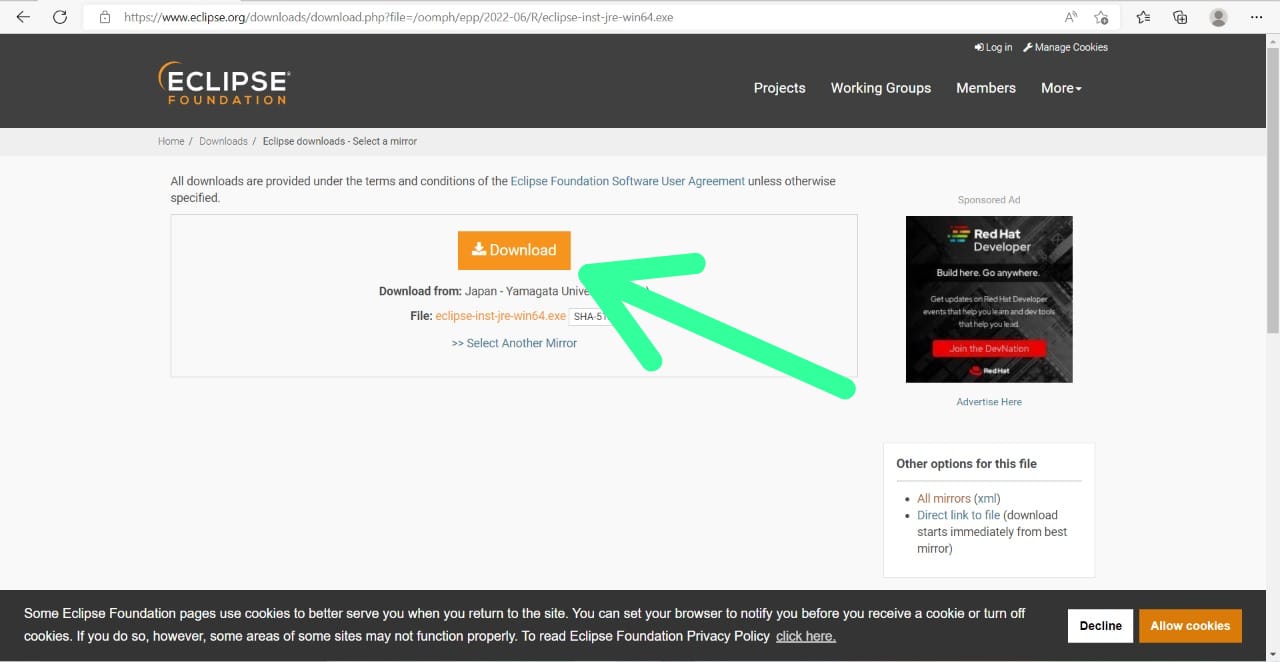Click the Sponsored Ad label
The width and height of the screenshot is (1280, 662).
point(989,200)
